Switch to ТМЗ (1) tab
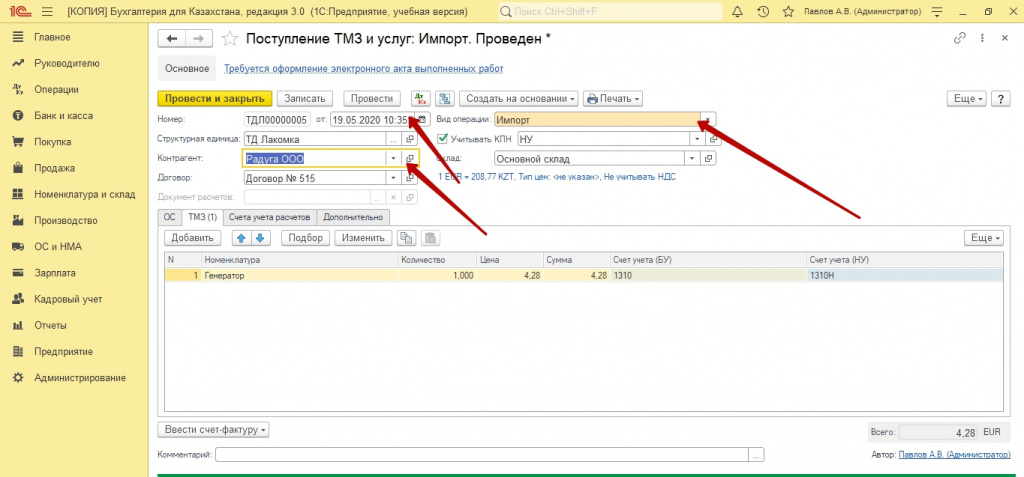This screenshot has height=477, width=1024. pyautogui.click(x=202, y=217)
